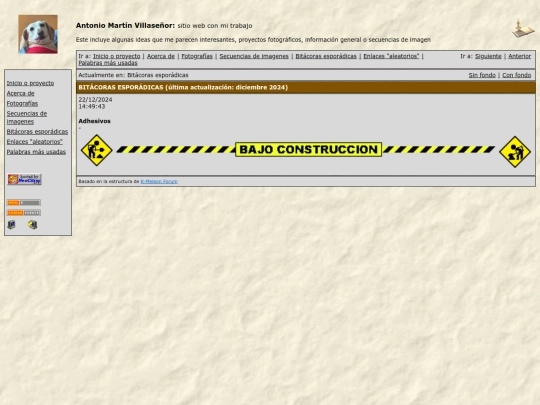
Task: Click the Antonio Martín Villaseñor heading
Action: pos(125,25)
